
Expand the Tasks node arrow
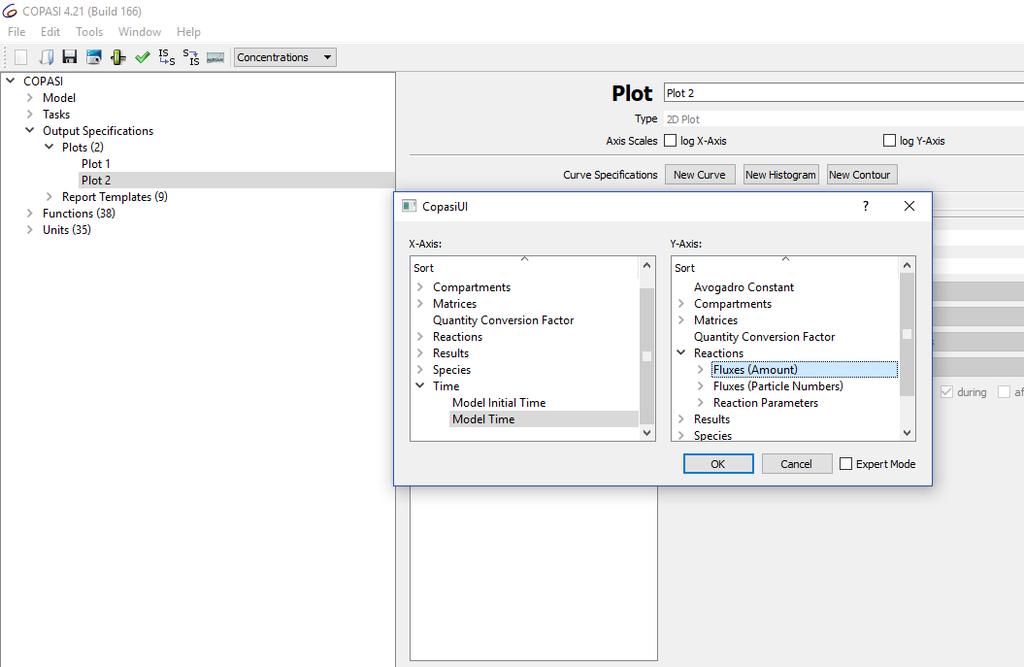(29, 114)
